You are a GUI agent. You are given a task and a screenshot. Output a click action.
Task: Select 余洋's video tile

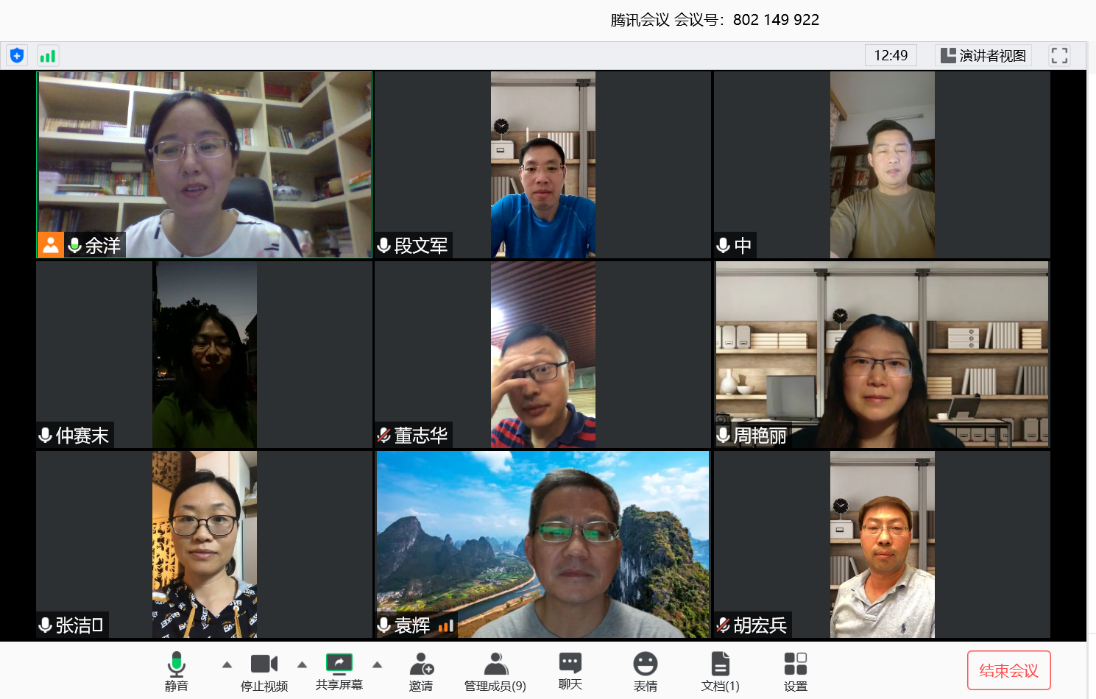click(x=205, y=164)
